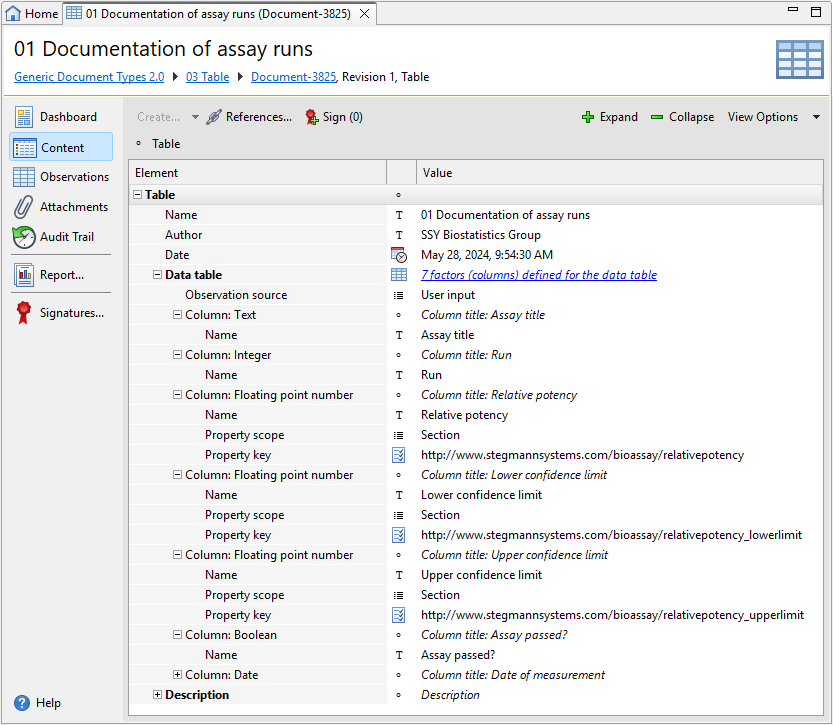
Task: Open Signatures red seal icon
Action: point(23,313)
